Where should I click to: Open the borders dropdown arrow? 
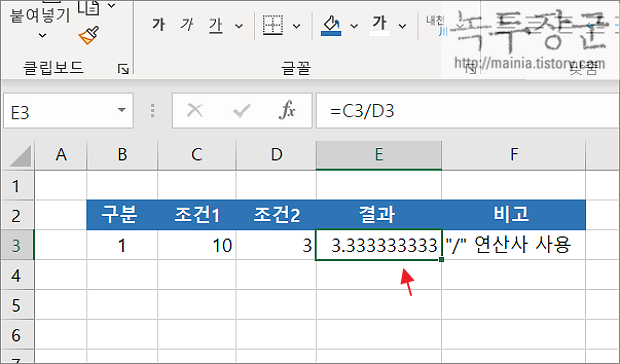click(x=296, y=26)
